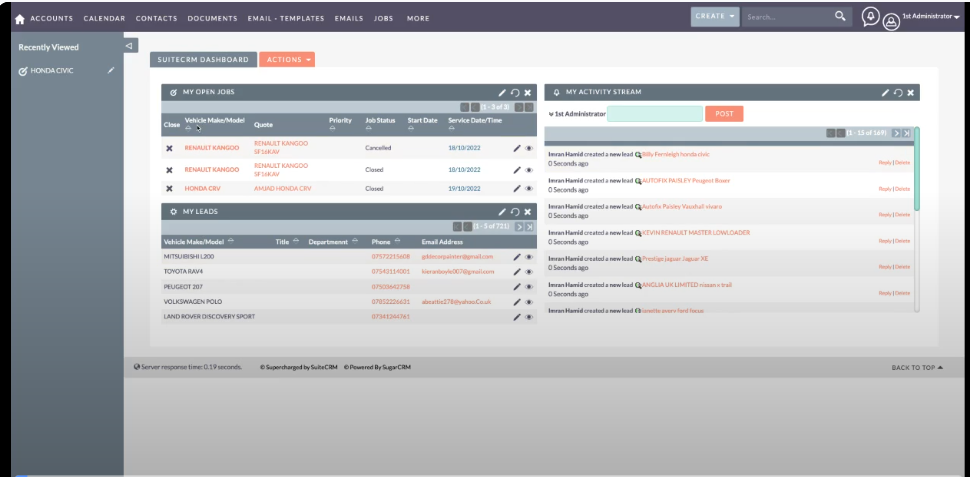Click edit pencil beside Honda Civic in sidebar
The height and width of the screenshot is (477, 970).
point(111,71)
